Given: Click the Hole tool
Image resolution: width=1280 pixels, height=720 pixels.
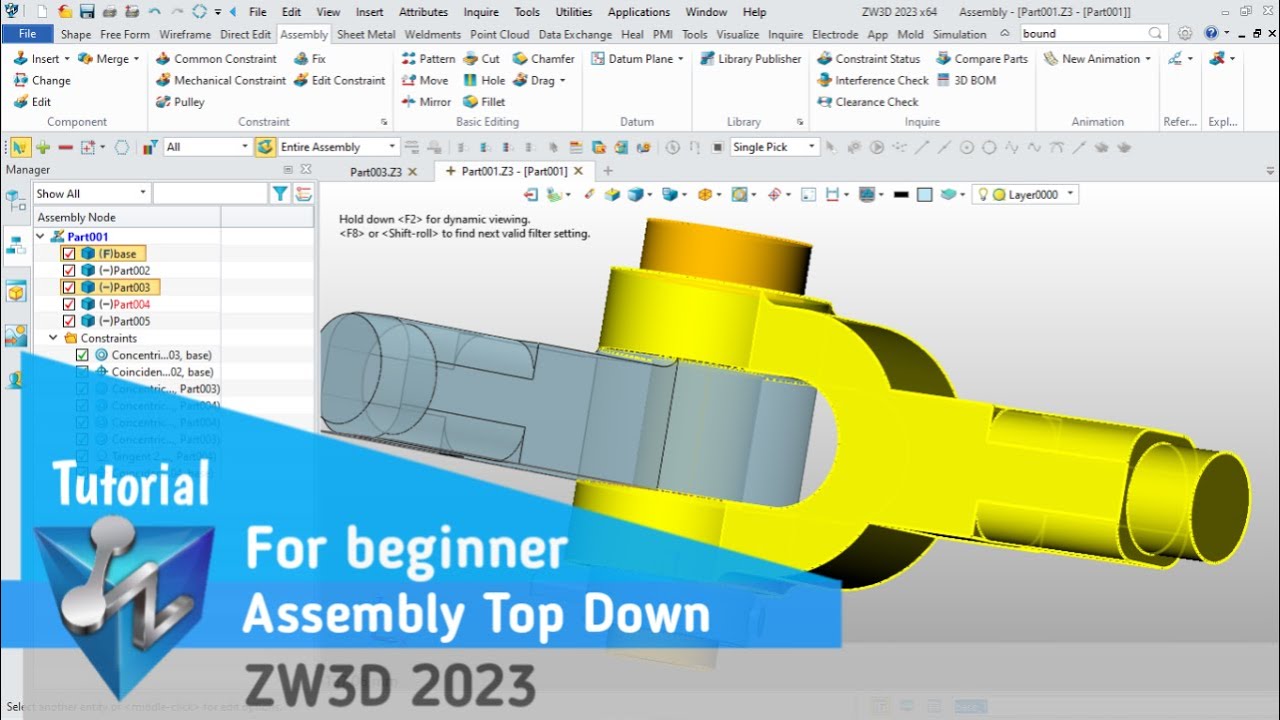Looking at the screenshot, I should coord(485,80).
